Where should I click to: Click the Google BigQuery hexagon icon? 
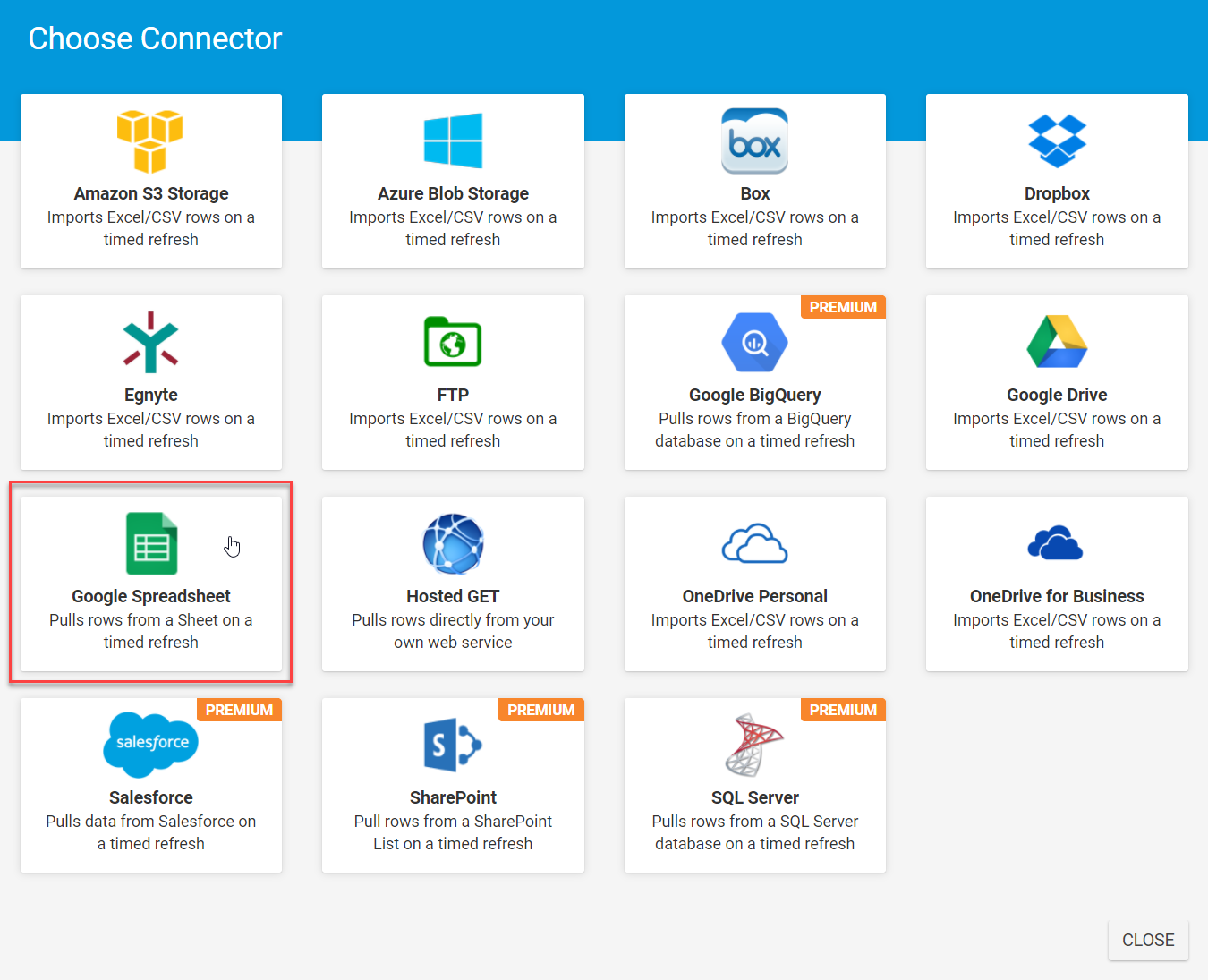click(x=755, y=342)
